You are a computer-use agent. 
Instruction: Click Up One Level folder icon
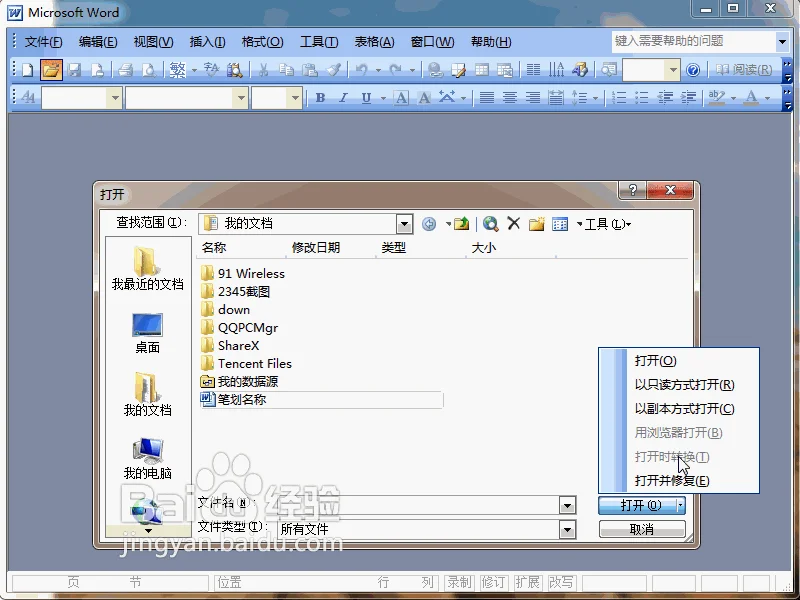[461, 224]
